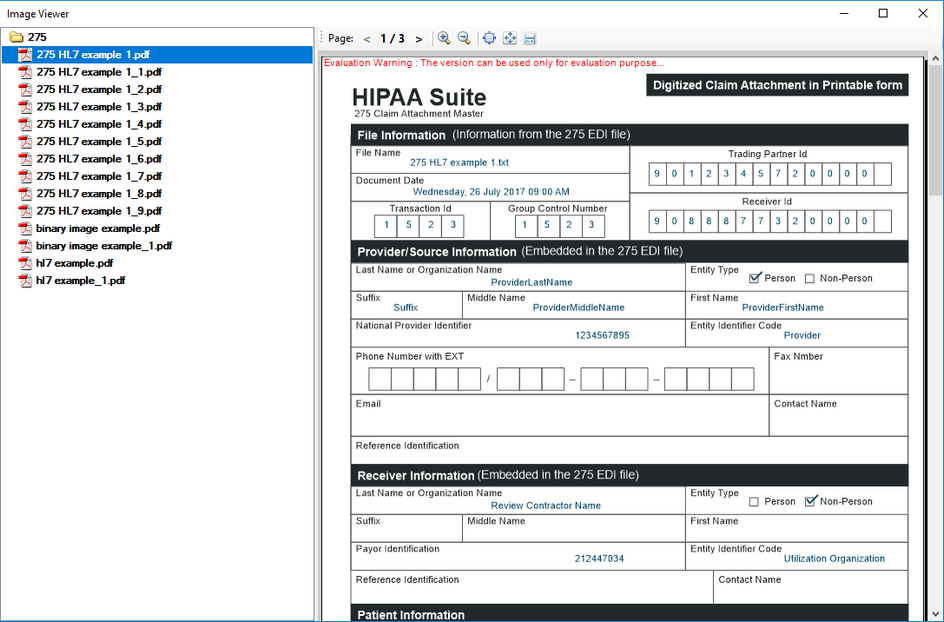Toggle Provider Entity Type Person checkbox

click(x=755, y=278)
